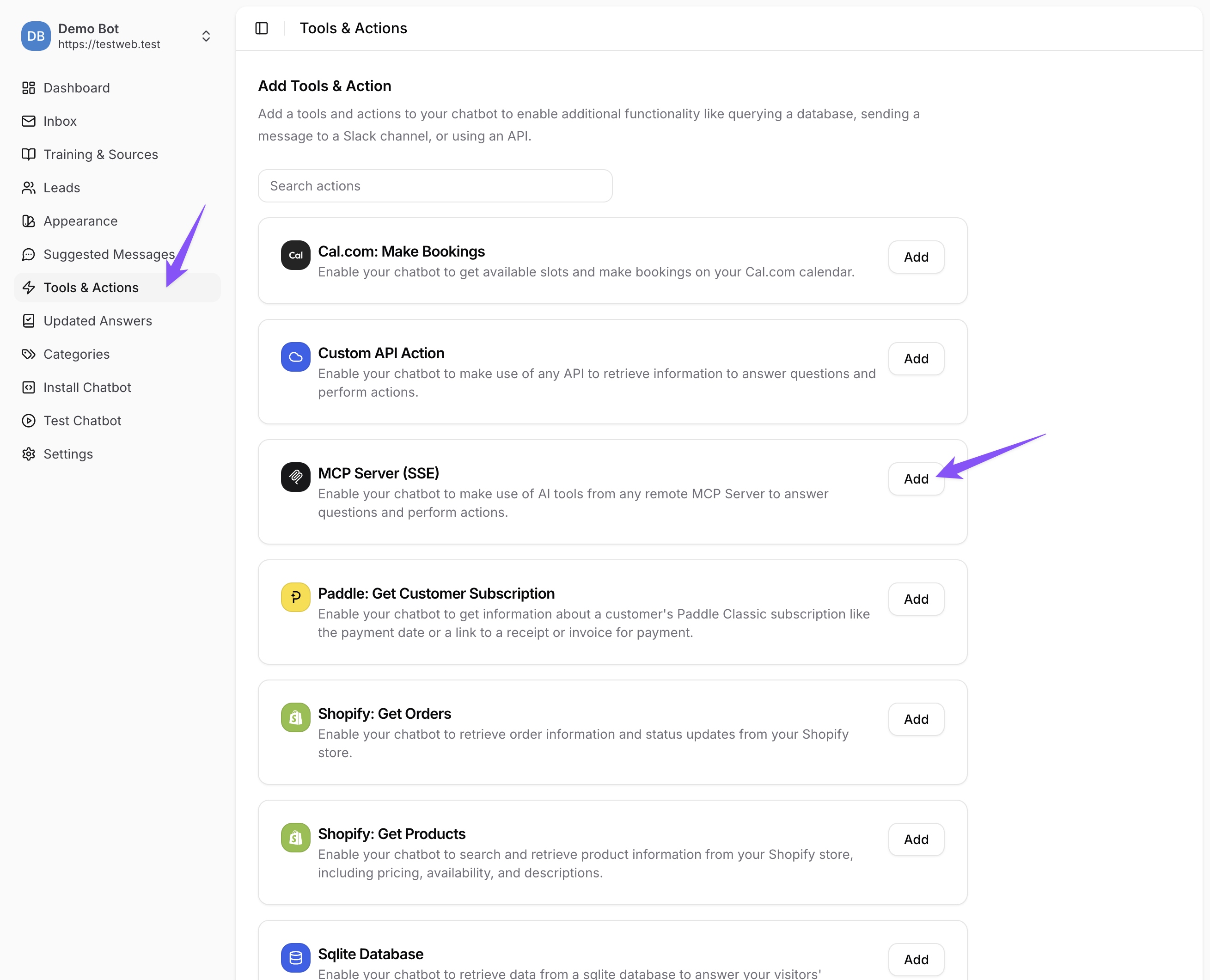Click the Shopify Get Orders icon

click(295, 717)
